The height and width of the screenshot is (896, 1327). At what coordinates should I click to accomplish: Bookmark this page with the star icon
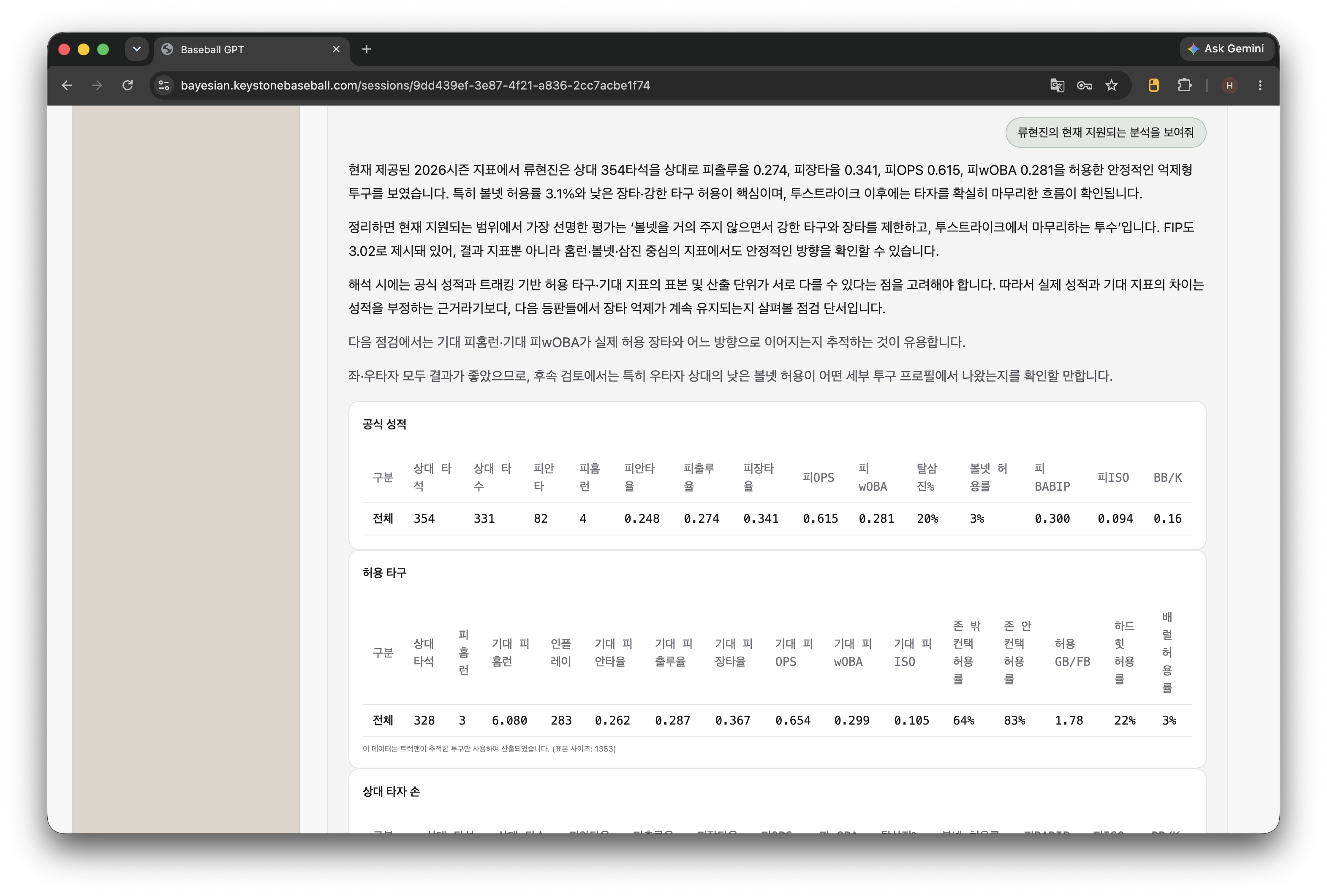click(x=1111, y=85)
